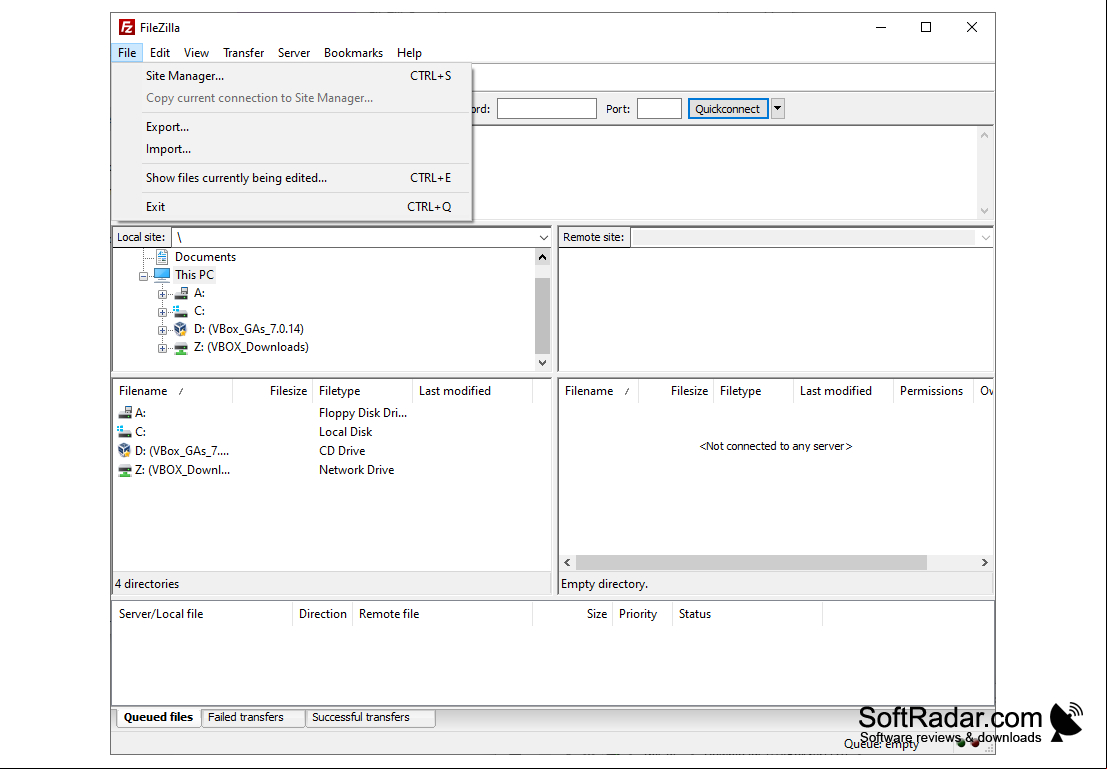The width and height of the screenshot is (1107, 769).
Task: Sort local files by Filetype column
Action: pyautogui.click(x=362, y=391)
